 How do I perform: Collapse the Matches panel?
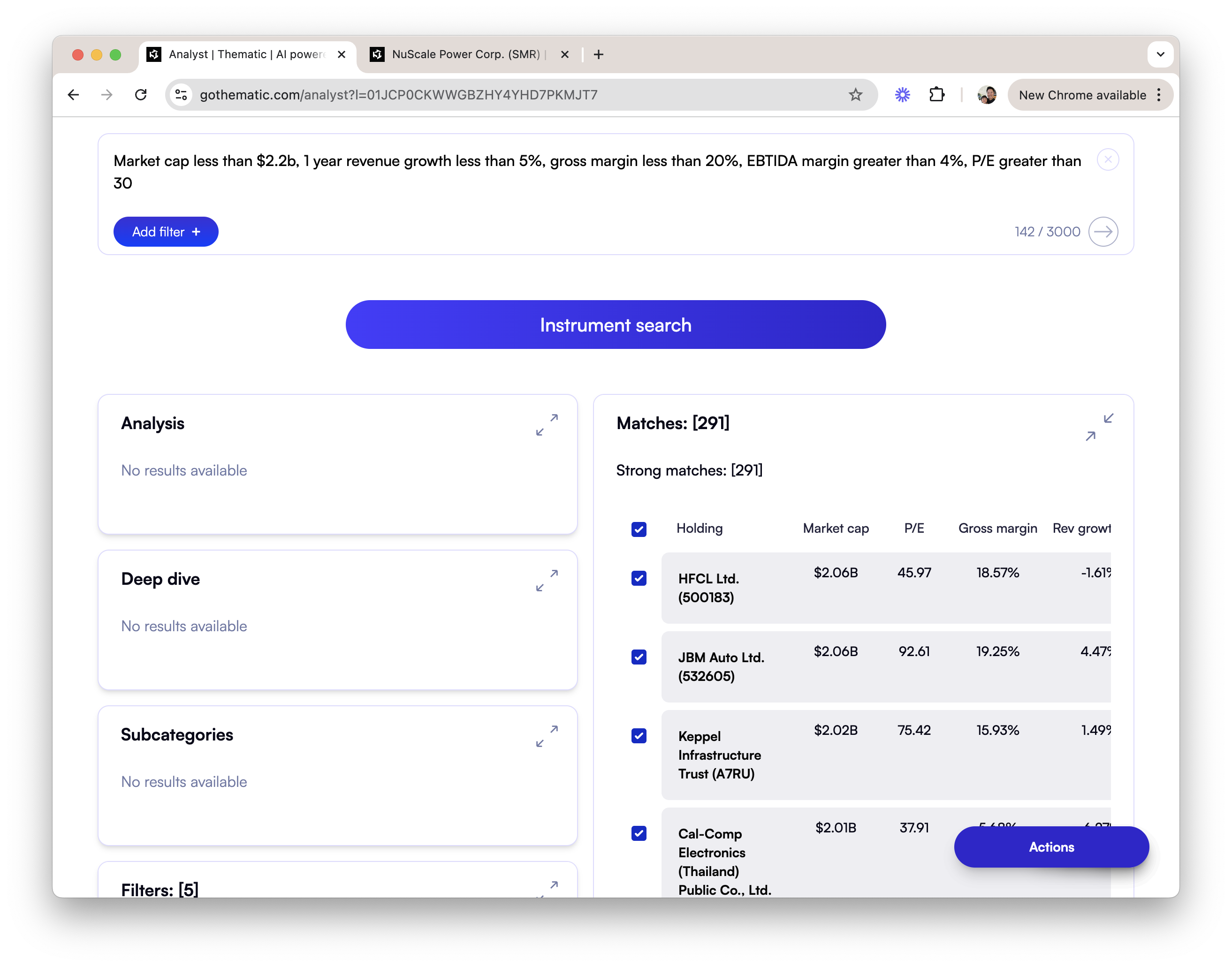point(1099,427)
